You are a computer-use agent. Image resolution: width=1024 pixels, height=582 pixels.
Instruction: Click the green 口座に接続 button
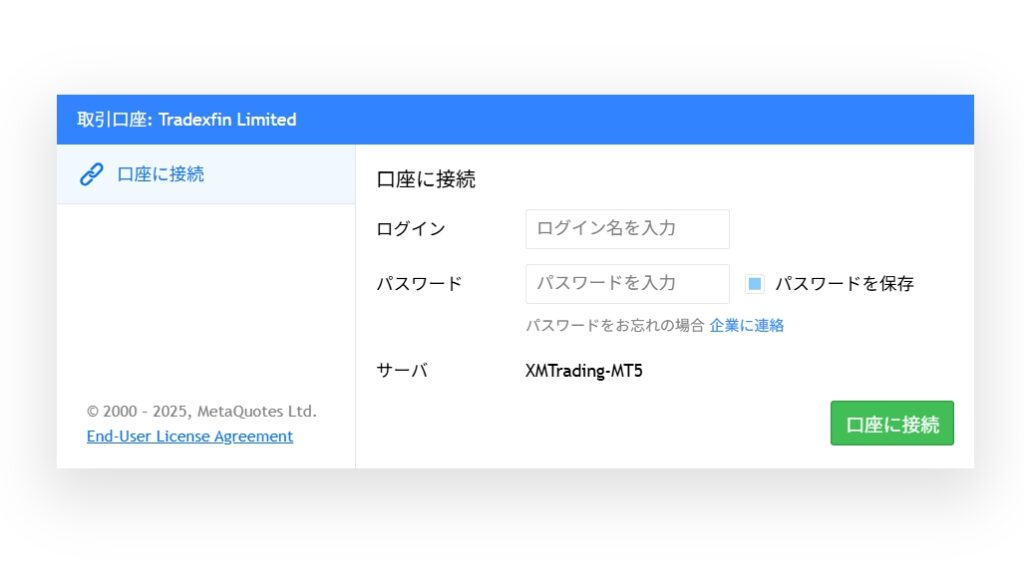[892, 423]
